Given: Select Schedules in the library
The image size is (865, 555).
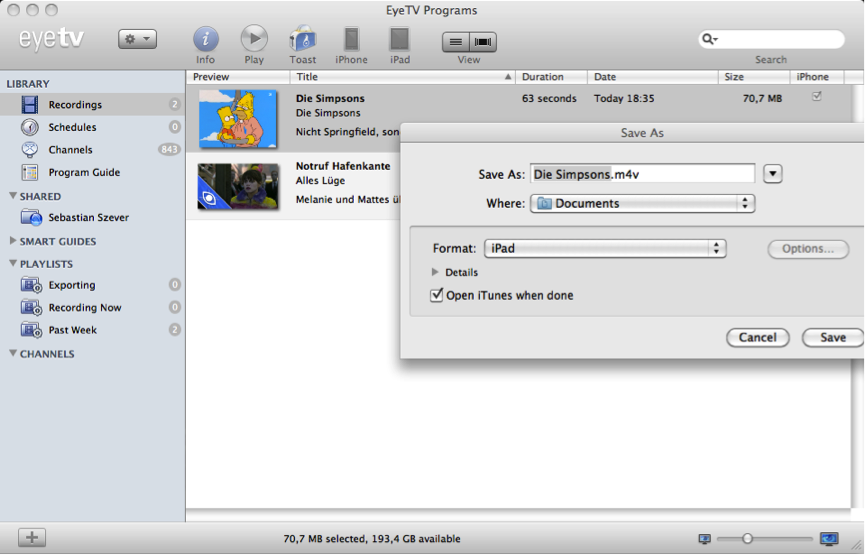Looking at the screenshot, I should click(92, 127).
